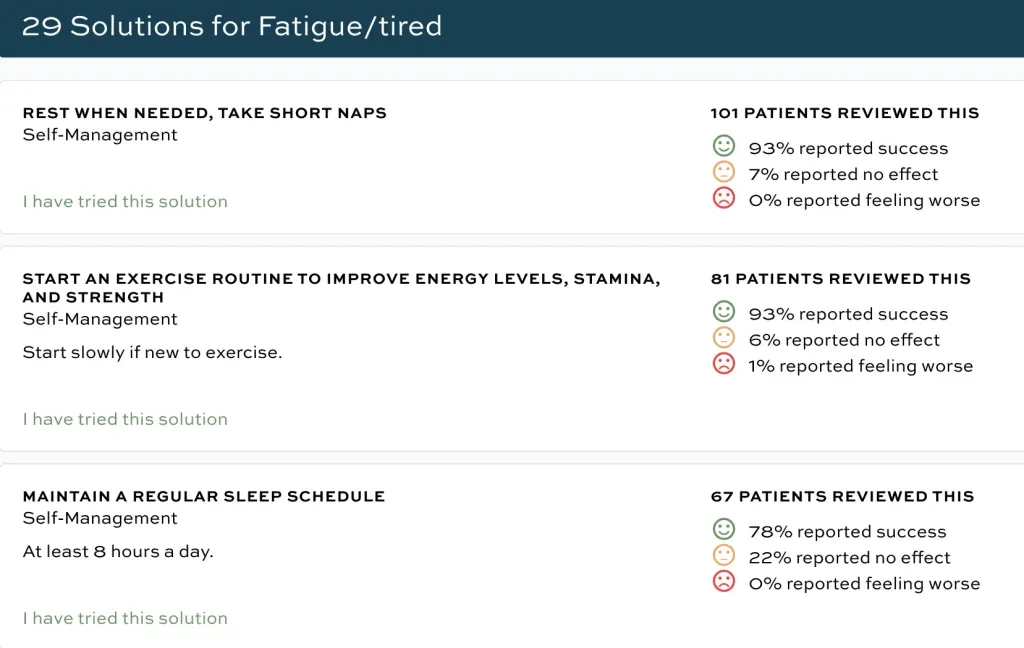
Task: Mark exercise routine solution as tried
Action: pyautogui.click(x=125, y=419)
